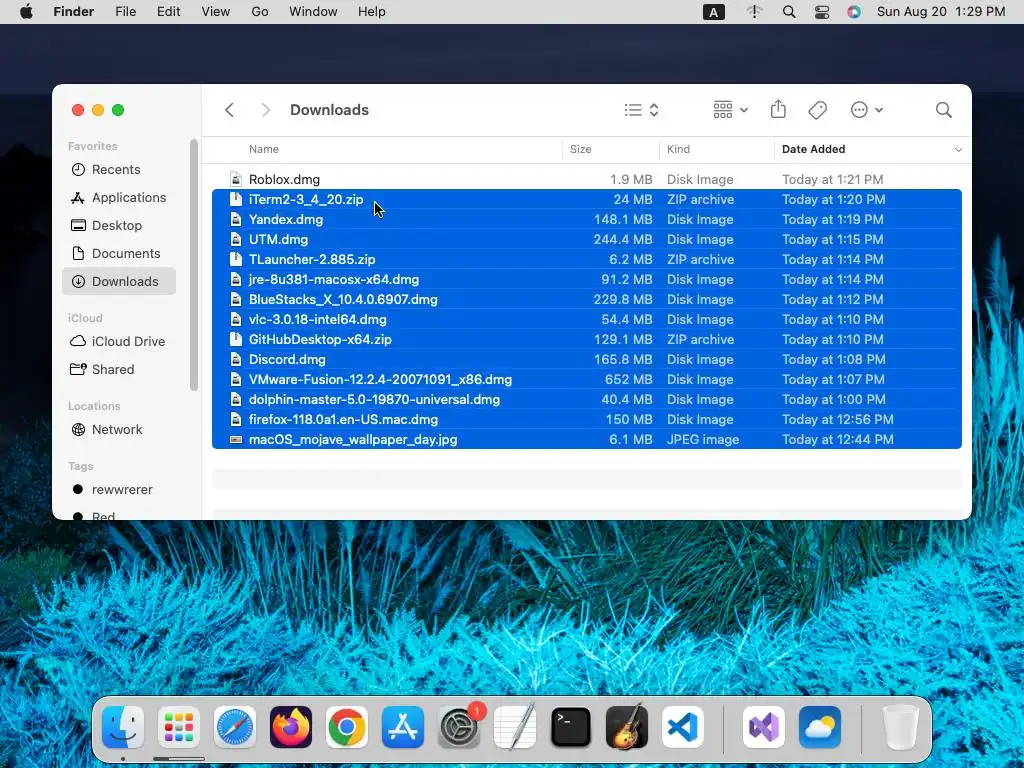Open Control Center in menu bar
Screen dimensions: 1024x768
tap(822, 12)
